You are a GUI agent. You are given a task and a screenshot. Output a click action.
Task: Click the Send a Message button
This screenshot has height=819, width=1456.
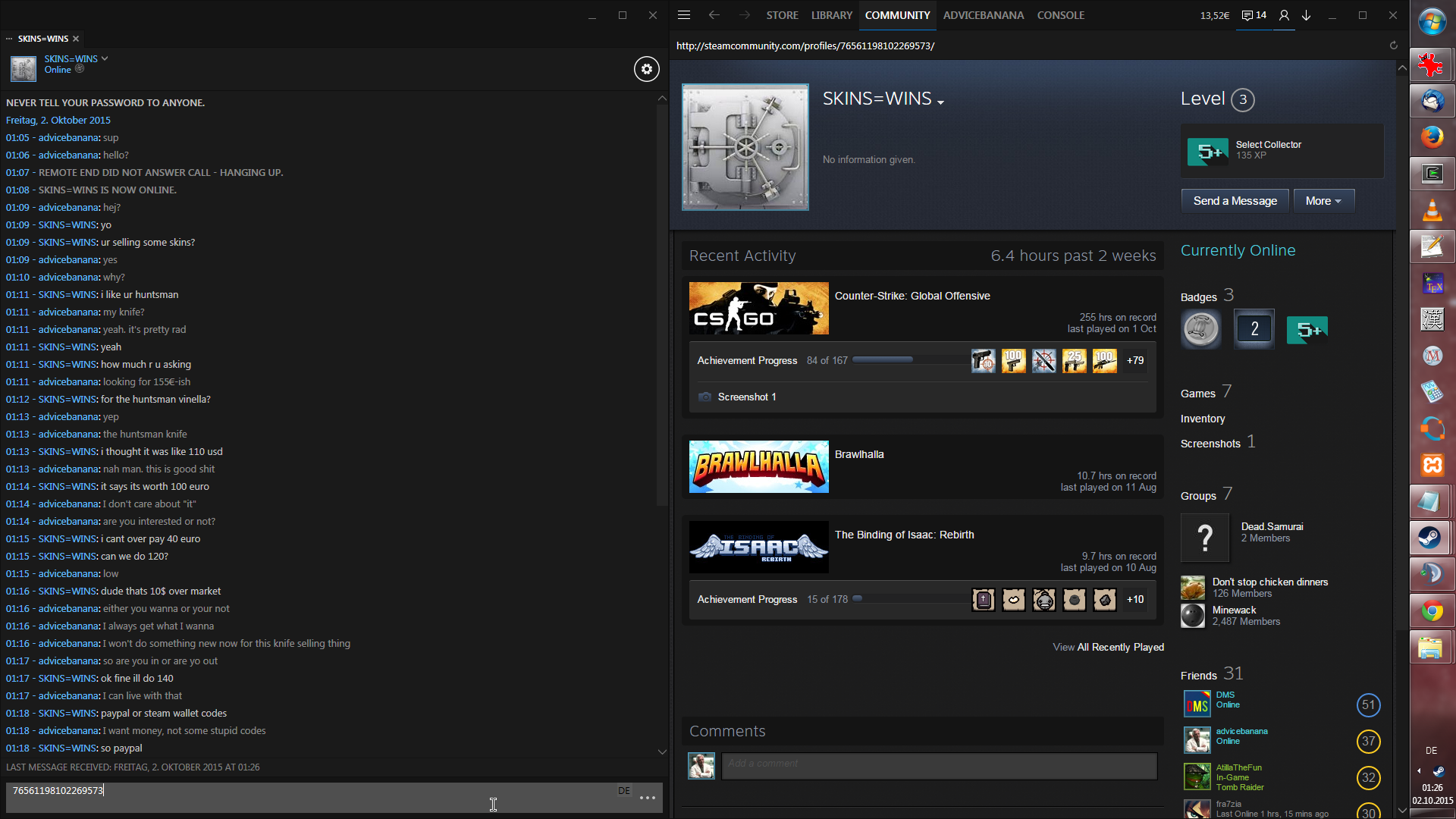1235,201
